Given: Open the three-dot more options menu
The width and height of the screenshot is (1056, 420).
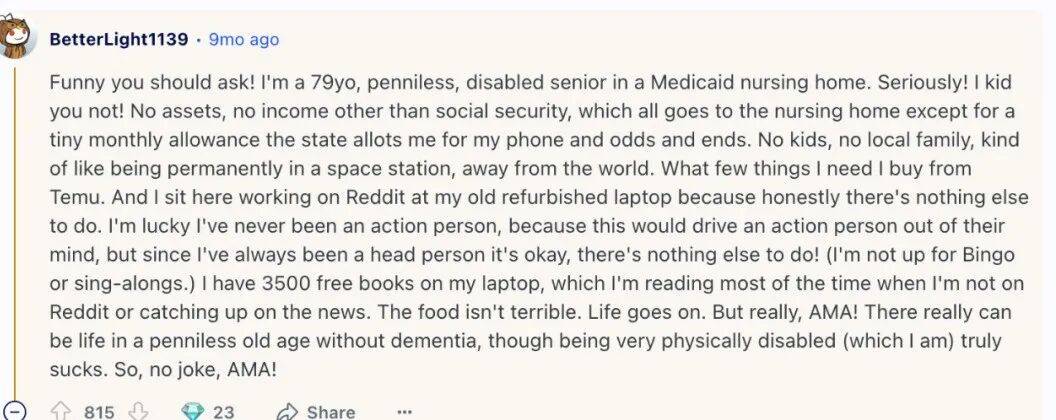Looking at the screenshot, I should tap(403, 411).
